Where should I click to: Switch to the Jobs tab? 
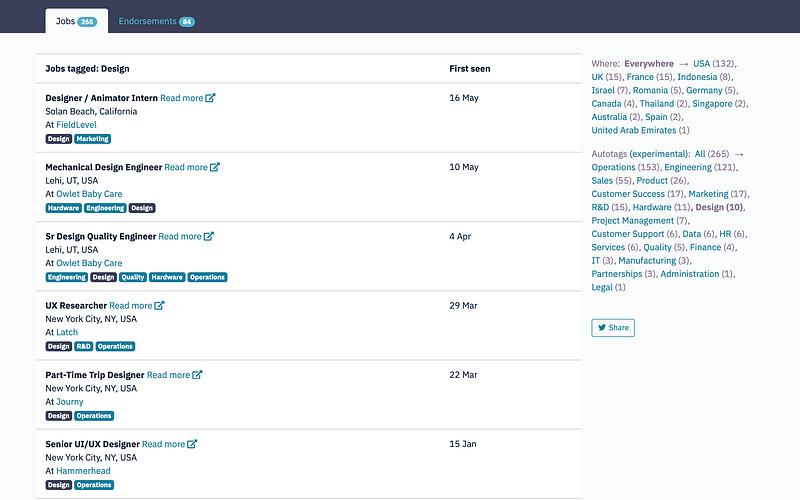coord(77,21)
